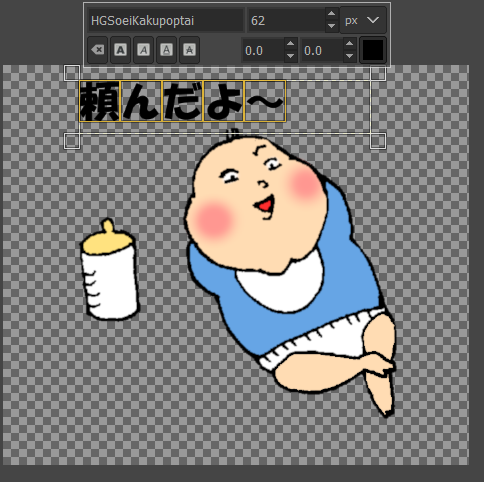Increase font size with up arrow
Screen dimensions: 484x482
pyautogui.click(x=331, y=14)
